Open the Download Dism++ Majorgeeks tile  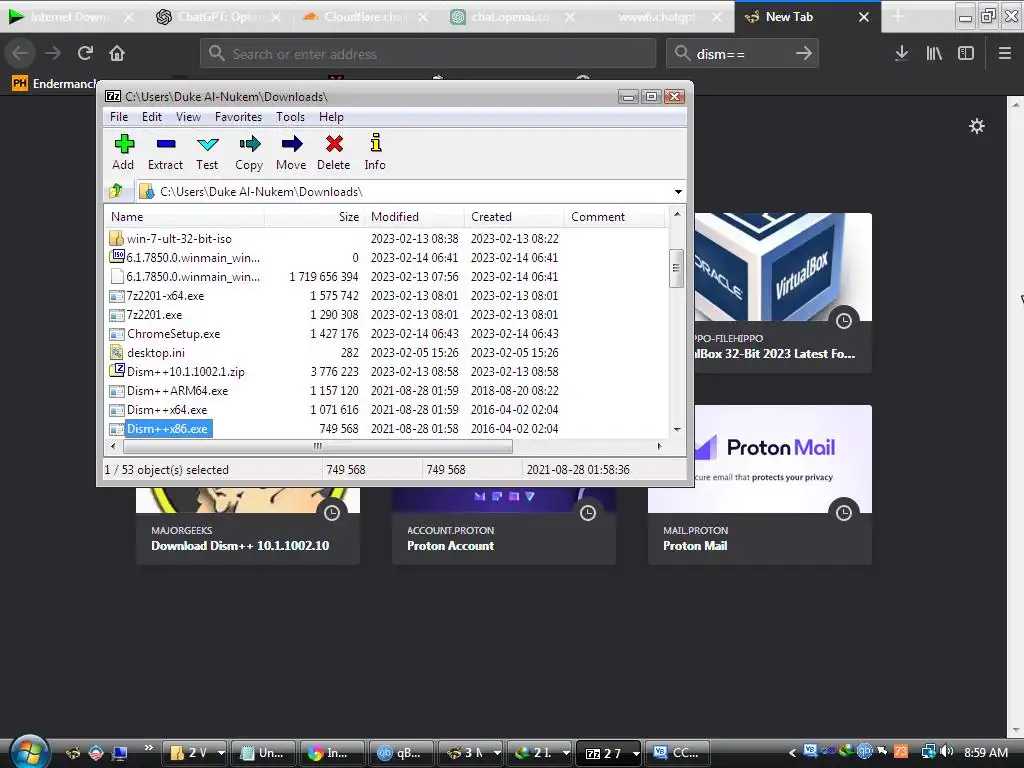248,526
